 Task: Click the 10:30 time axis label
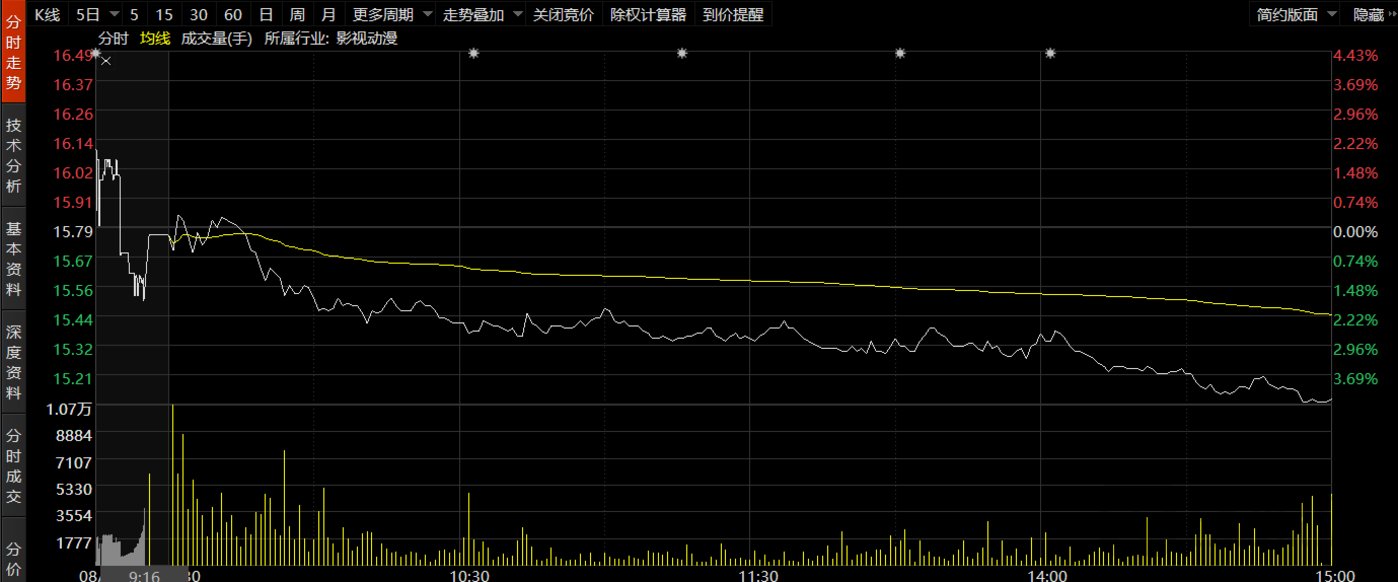coord(470,575)
